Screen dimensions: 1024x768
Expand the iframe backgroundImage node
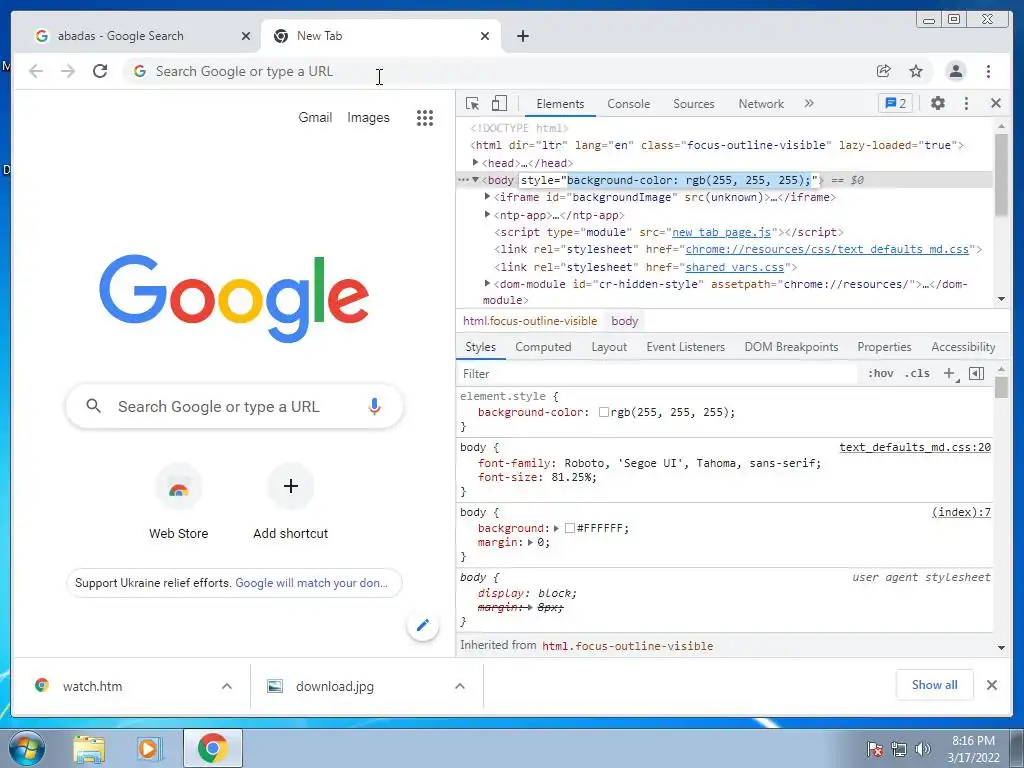tap(487, 197)
